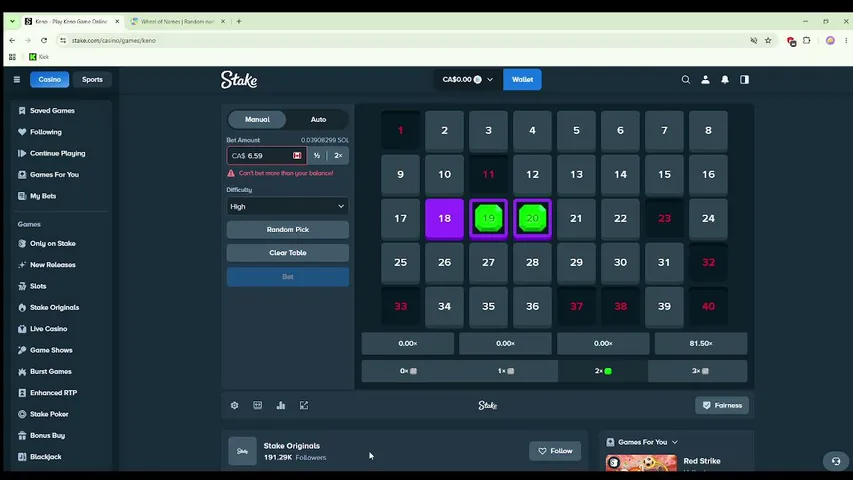Open the user profile icon
The height and width of the screenshot is (480, 853).
(705, 79)
